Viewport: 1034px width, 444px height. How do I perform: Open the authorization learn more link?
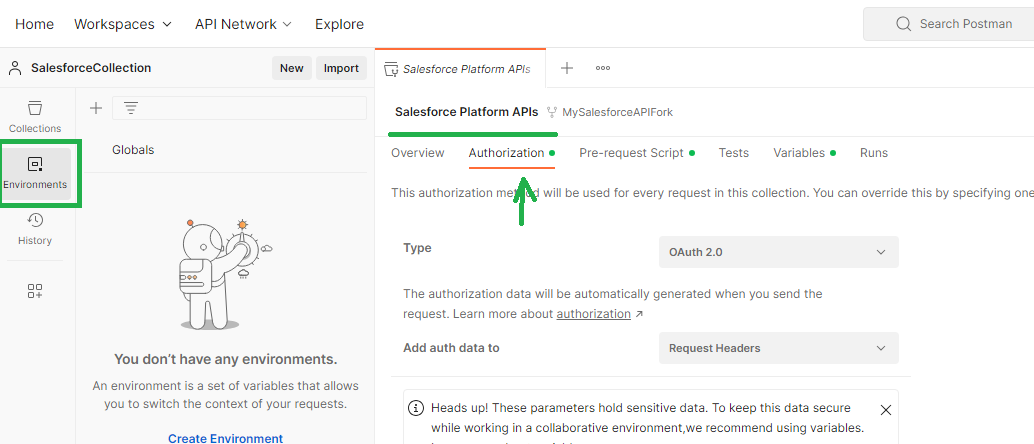pos(593,314)
